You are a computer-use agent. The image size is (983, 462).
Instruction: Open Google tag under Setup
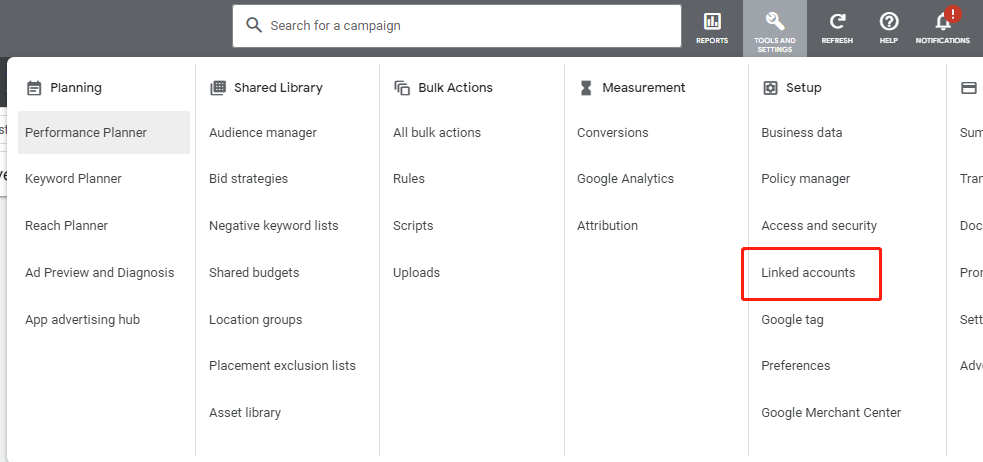coord(792,320)
